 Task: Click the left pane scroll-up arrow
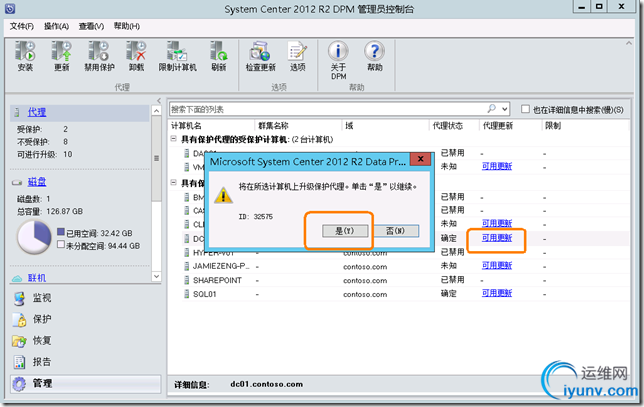tap(156, 110)
